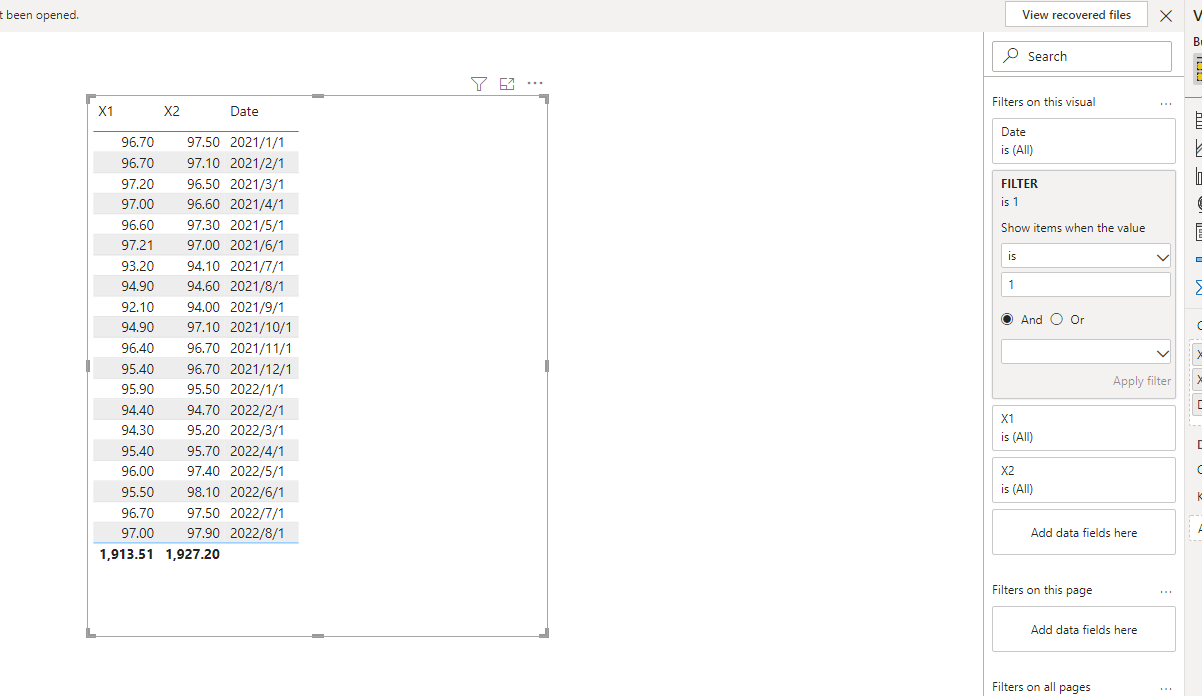Click Apply filter in the FILTER card

click(1142, 381)
